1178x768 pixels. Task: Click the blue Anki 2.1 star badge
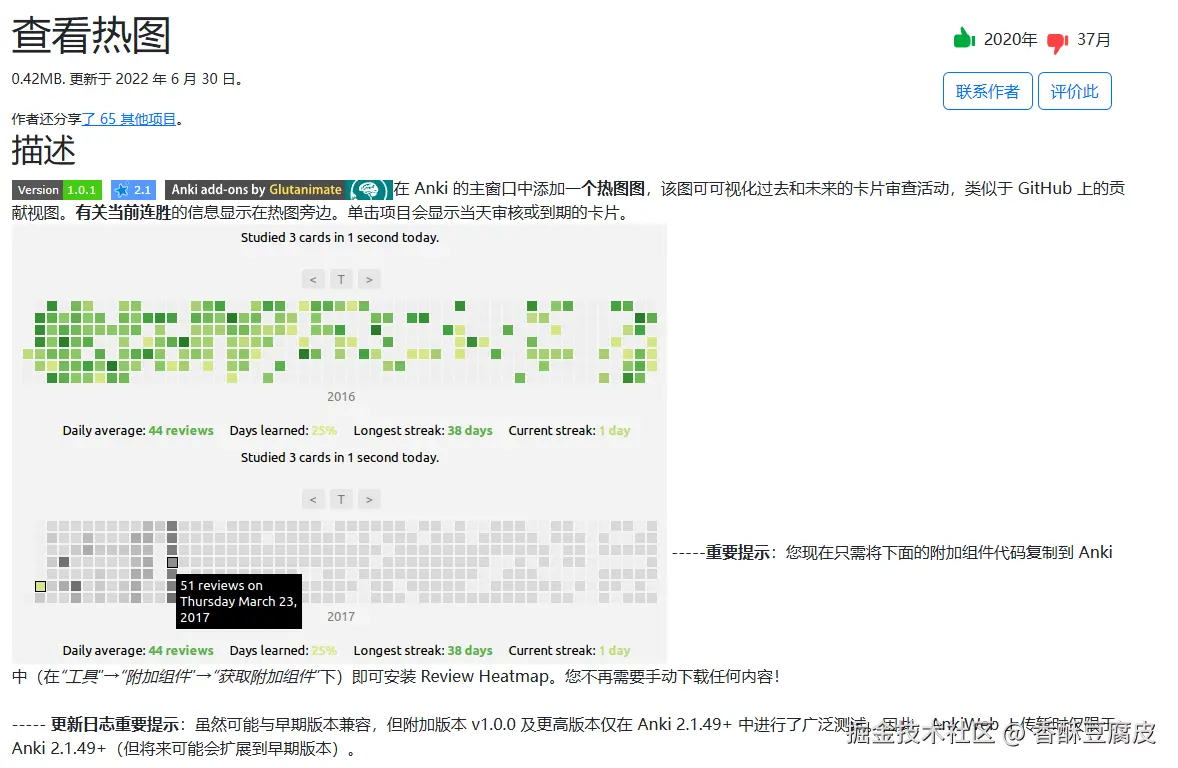pyautogui.click(x=133, y=189)
